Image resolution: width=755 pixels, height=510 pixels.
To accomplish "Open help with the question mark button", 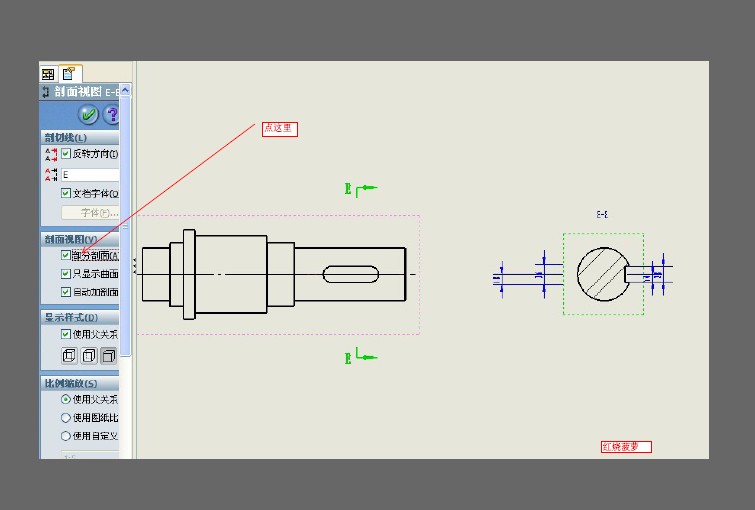I will [112, 115].
